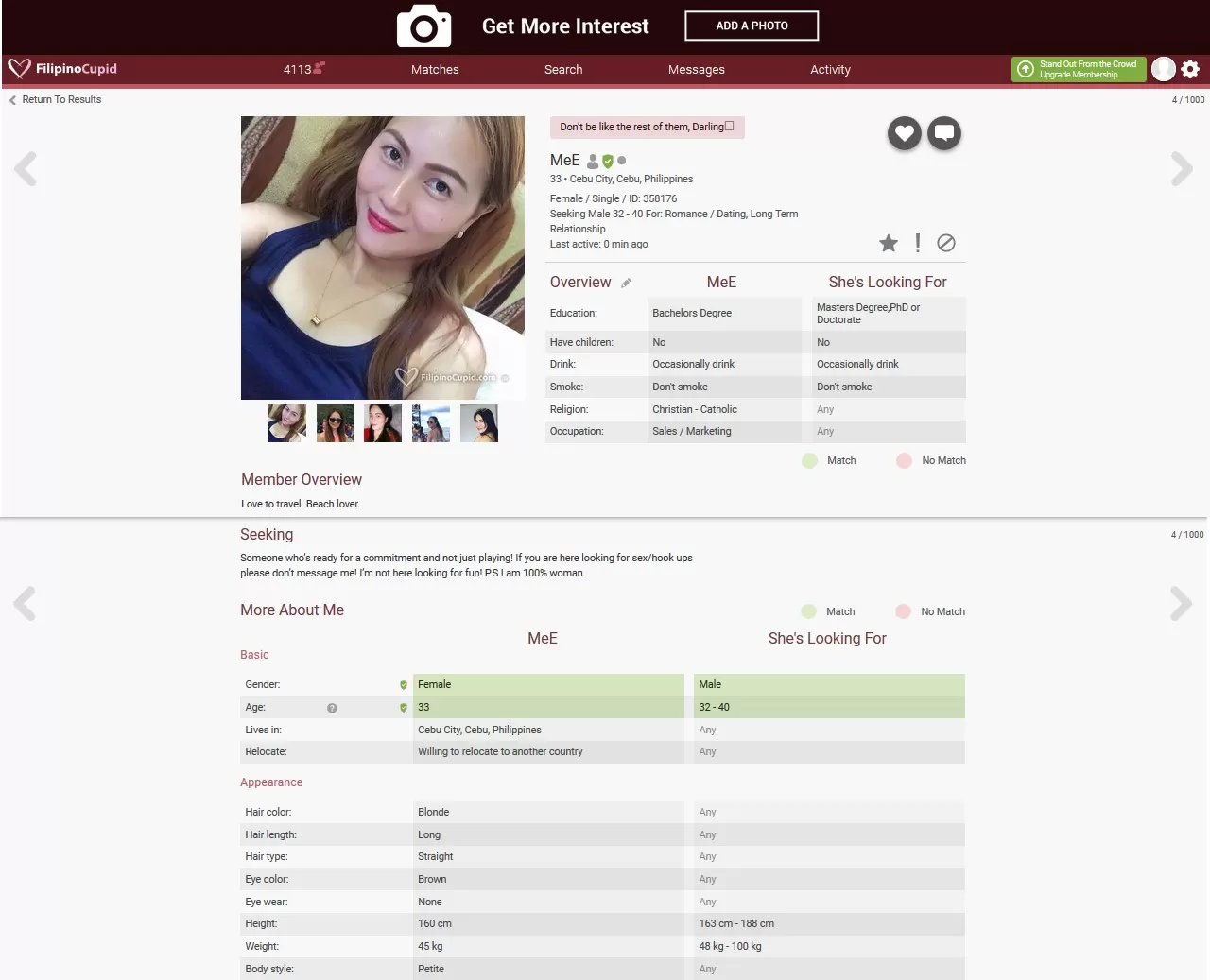Open the Messages menu
This screenshot has height=980, width=1210.
tap(696, 70)
